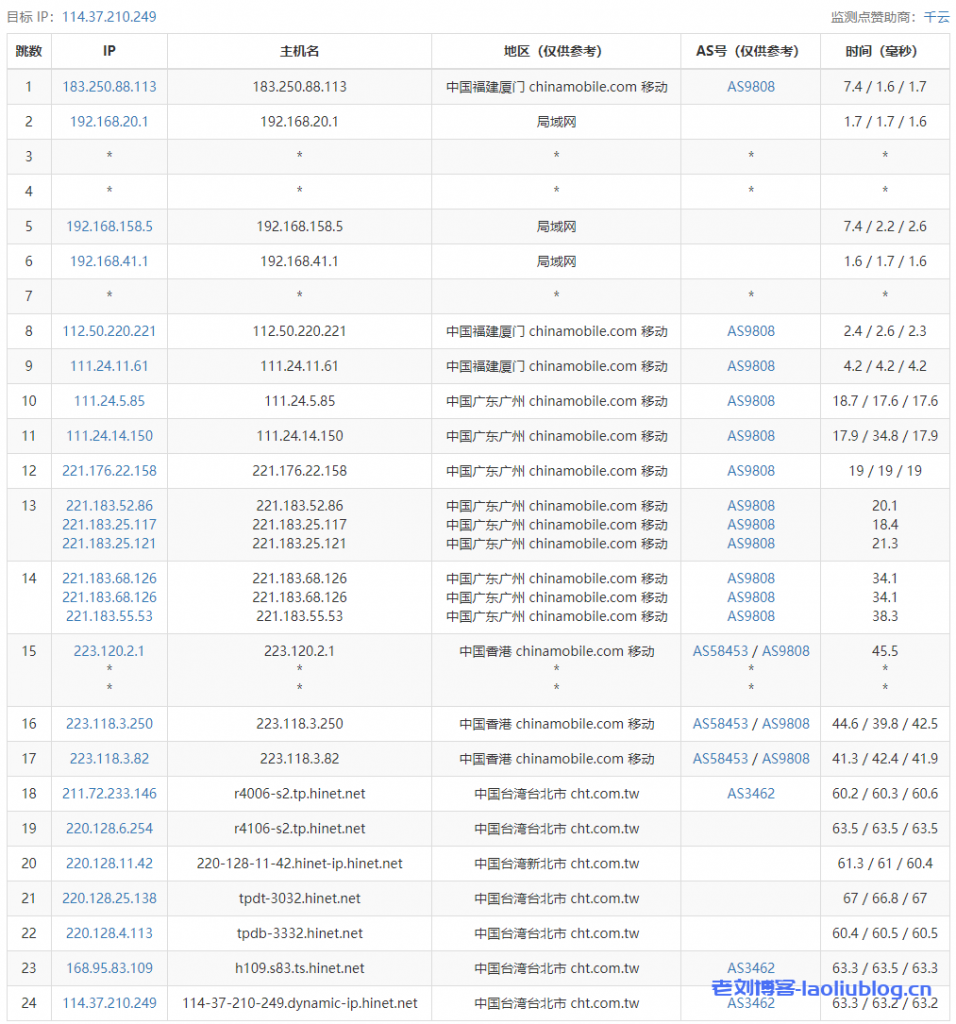Click the 112.50.220.221 link on hop 8
Viewport: 956px width, 1024px height.
(x=109, y=331)
